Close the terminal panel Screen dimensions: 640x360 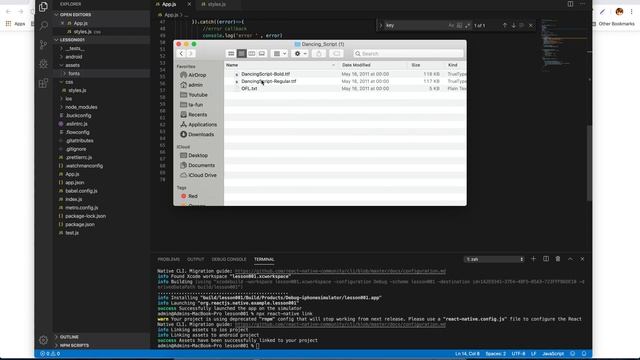[x=582, y=259]
